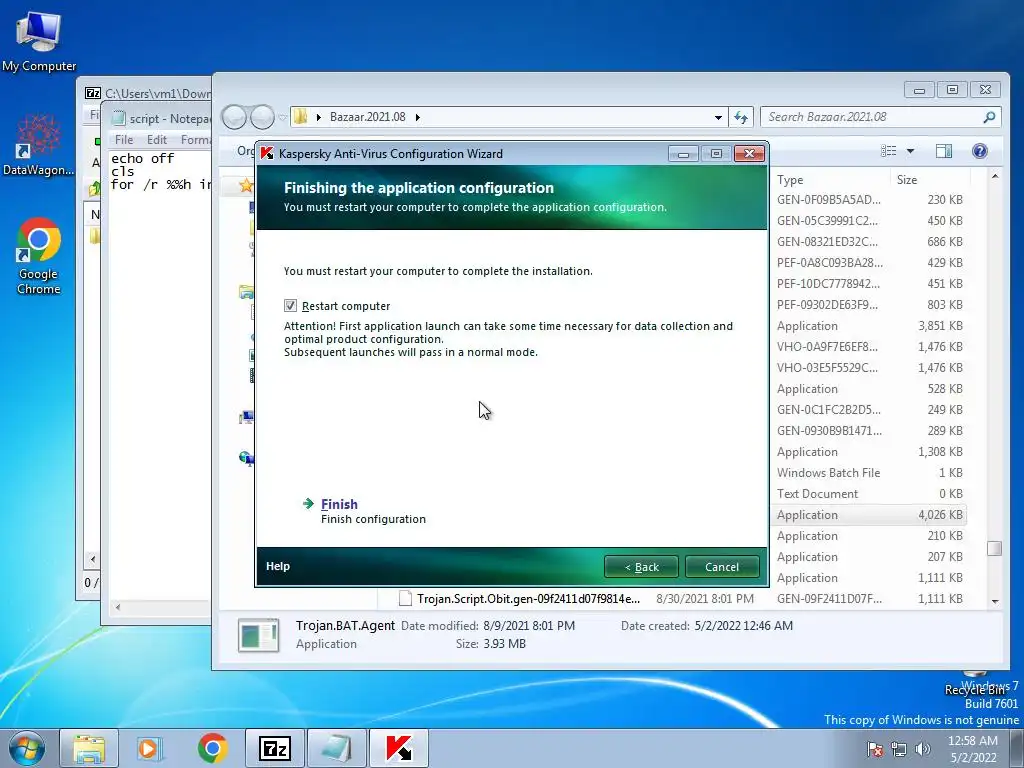Click the volume speaker tray icon

(x=923, y=749)
